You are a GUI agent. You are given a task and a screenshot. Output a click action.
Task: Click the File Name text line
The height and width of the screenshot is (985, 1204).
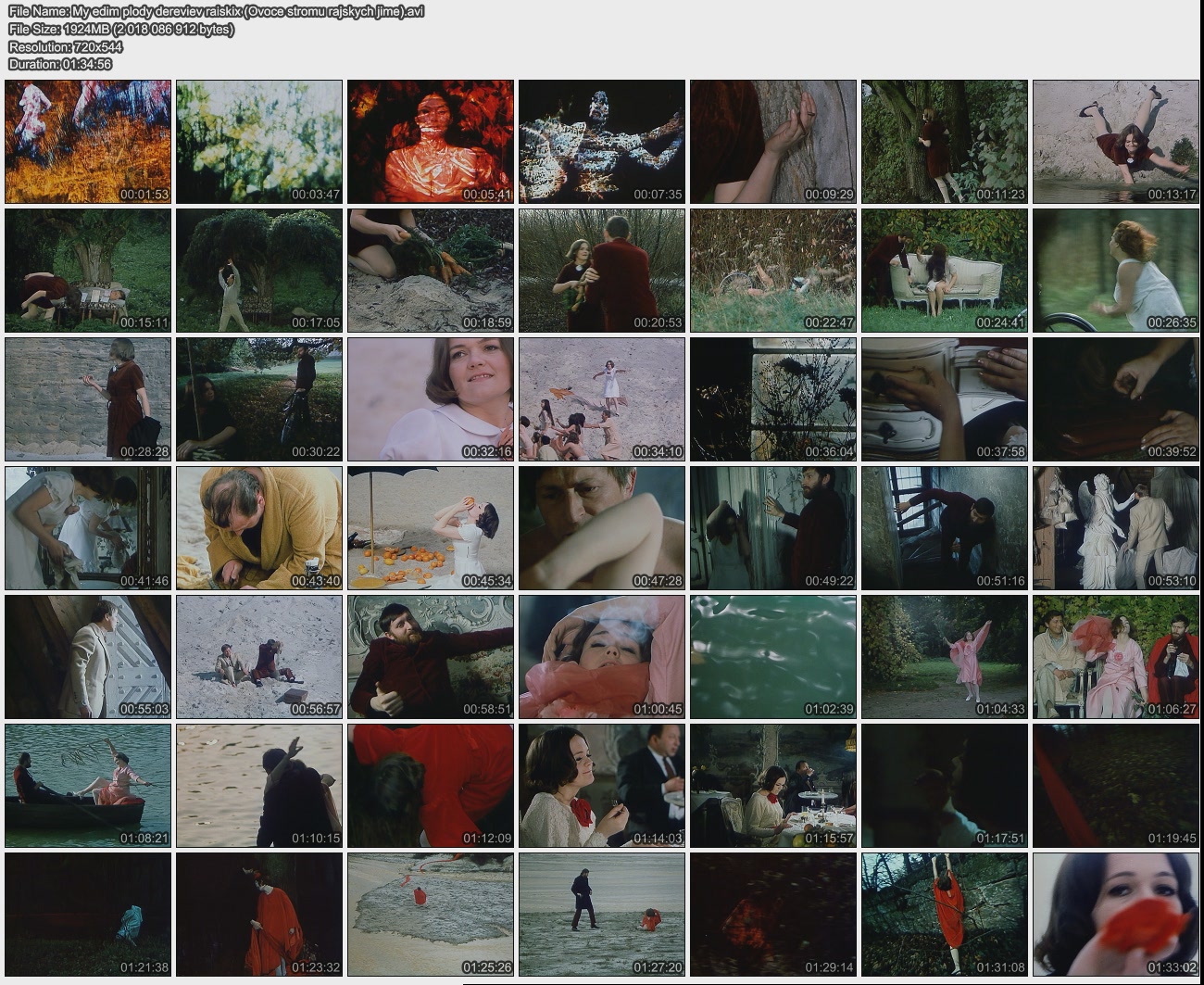216,12
